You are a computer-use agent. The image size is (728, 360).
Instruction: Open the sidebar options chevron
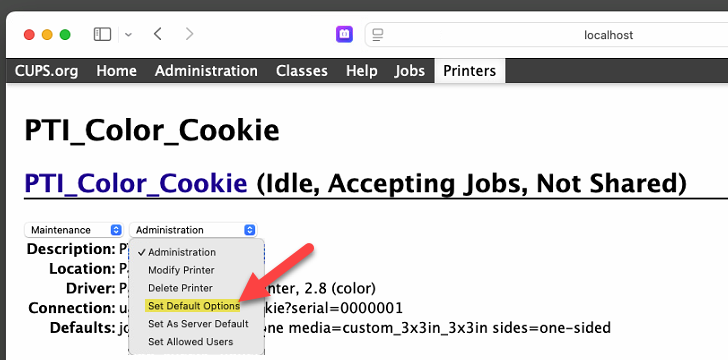point(129,35)
